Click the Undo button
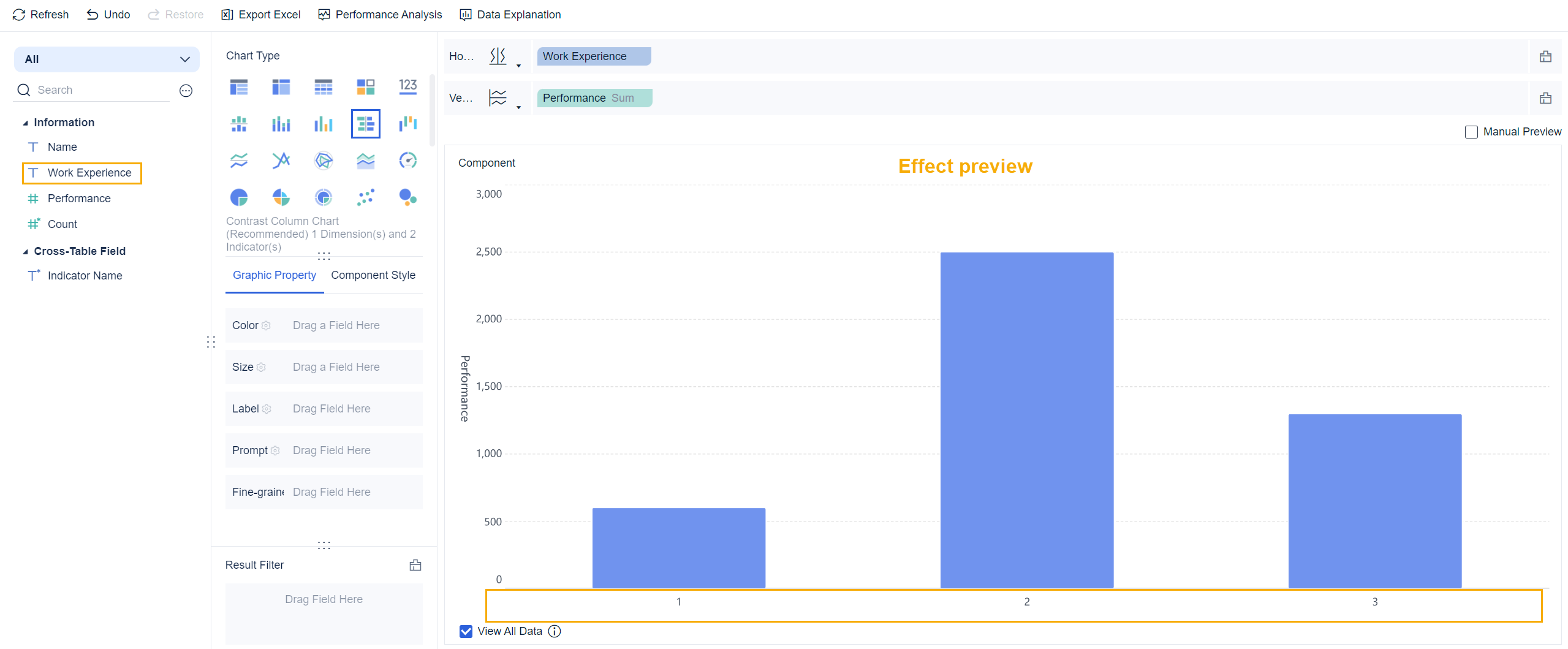This screenshot has width=1568, height=649. coord(108,15)
